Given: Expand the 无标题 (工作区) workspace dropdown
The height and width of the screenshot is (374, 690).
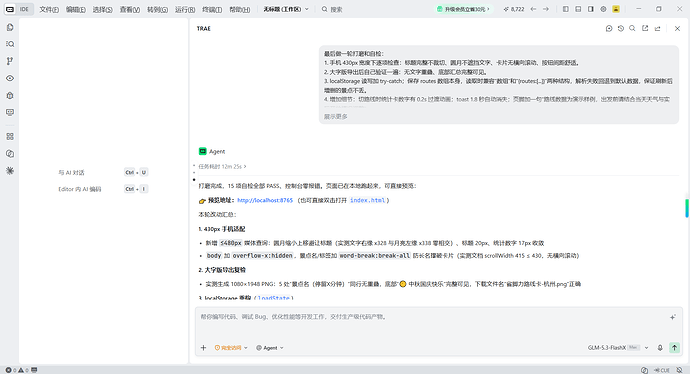Looking at the screenshot, I should (286, 9).
